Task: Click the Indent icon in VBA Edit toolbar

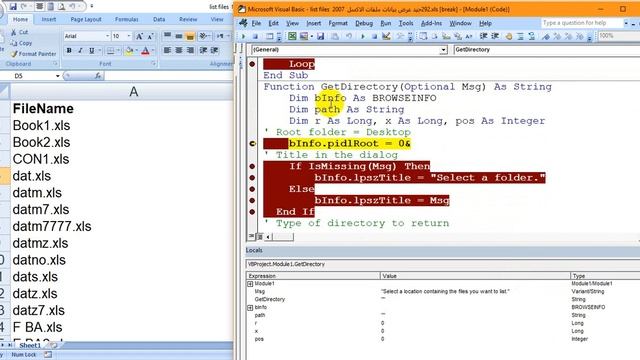Action: (483, 37)
